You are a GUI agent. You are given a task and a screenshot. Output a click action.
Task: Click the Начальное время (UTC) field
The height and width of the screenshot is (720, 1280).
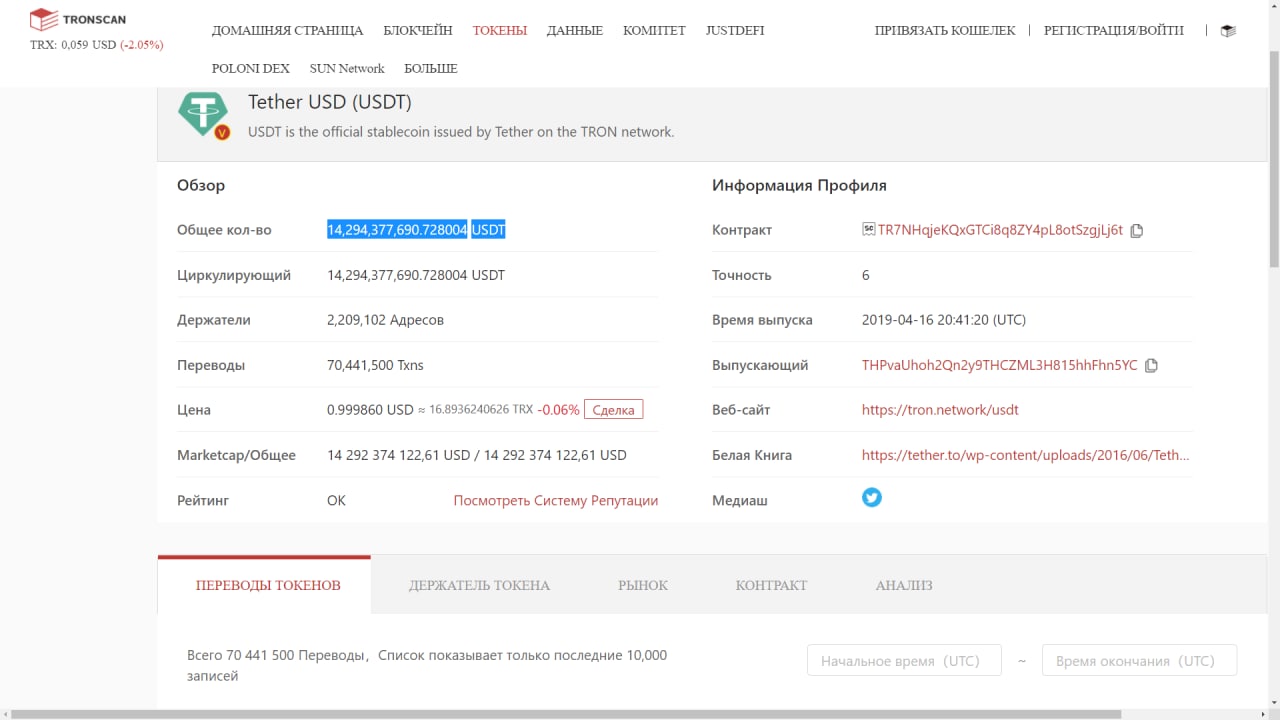pyautogui.click(x=904, y=661)
